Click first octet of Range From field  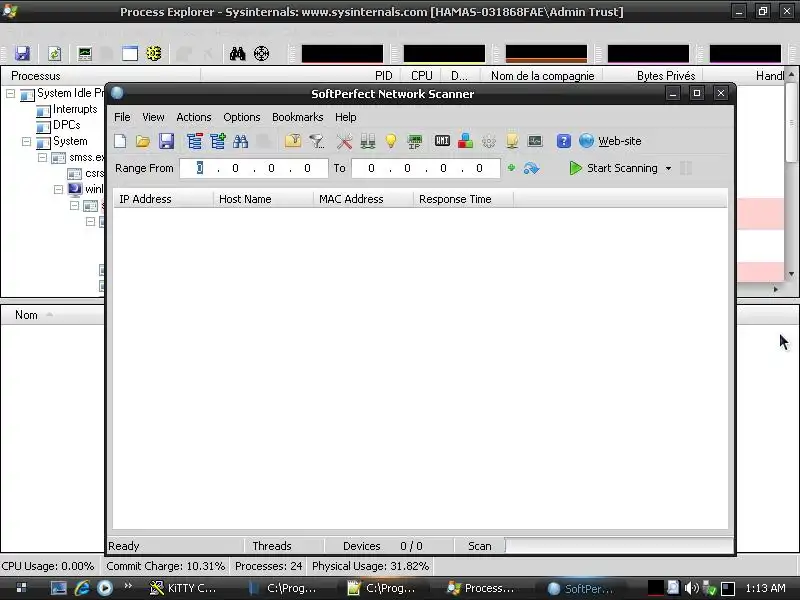coord(199,168)
